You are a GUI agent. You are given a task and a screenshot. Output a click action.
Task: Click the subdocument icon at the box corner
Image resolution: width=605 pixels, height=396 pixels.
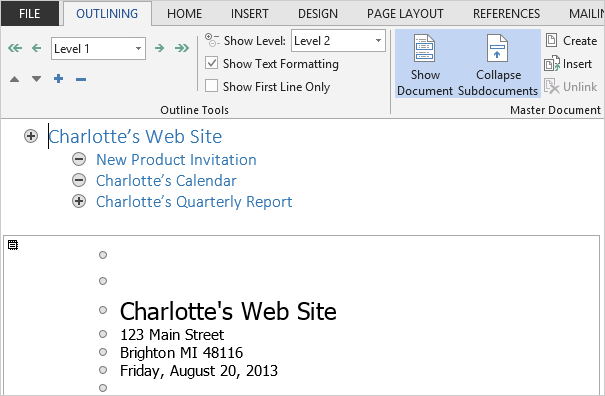[13, 245]
